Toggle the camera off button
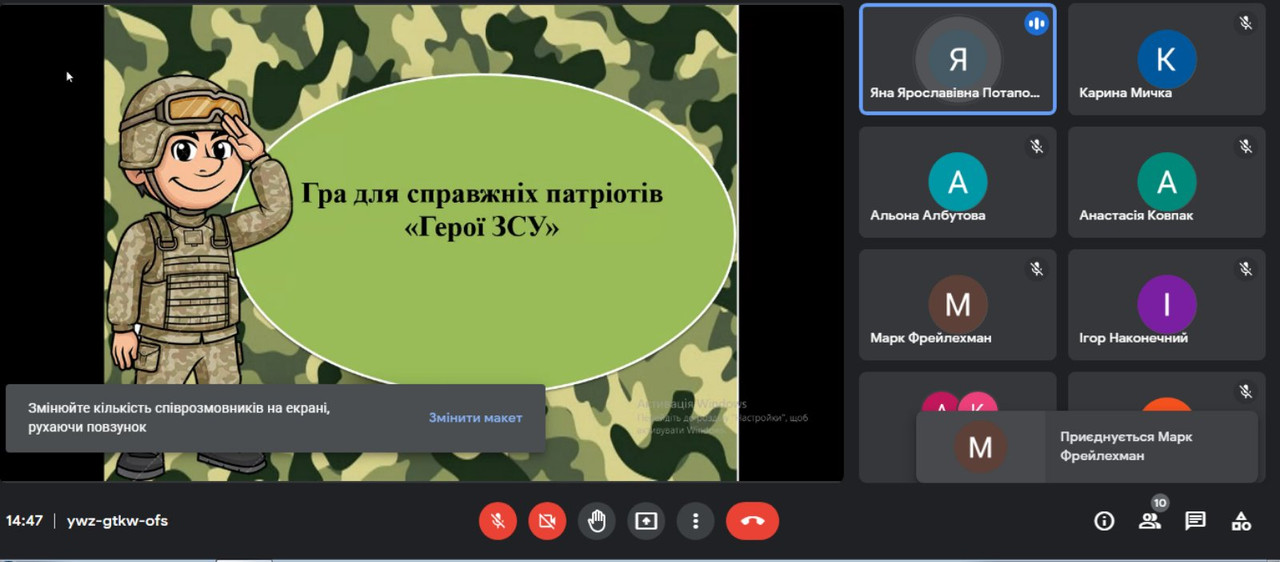Image resolution: width=1280 pixels, height=562 pixels. tap(547, 521)
